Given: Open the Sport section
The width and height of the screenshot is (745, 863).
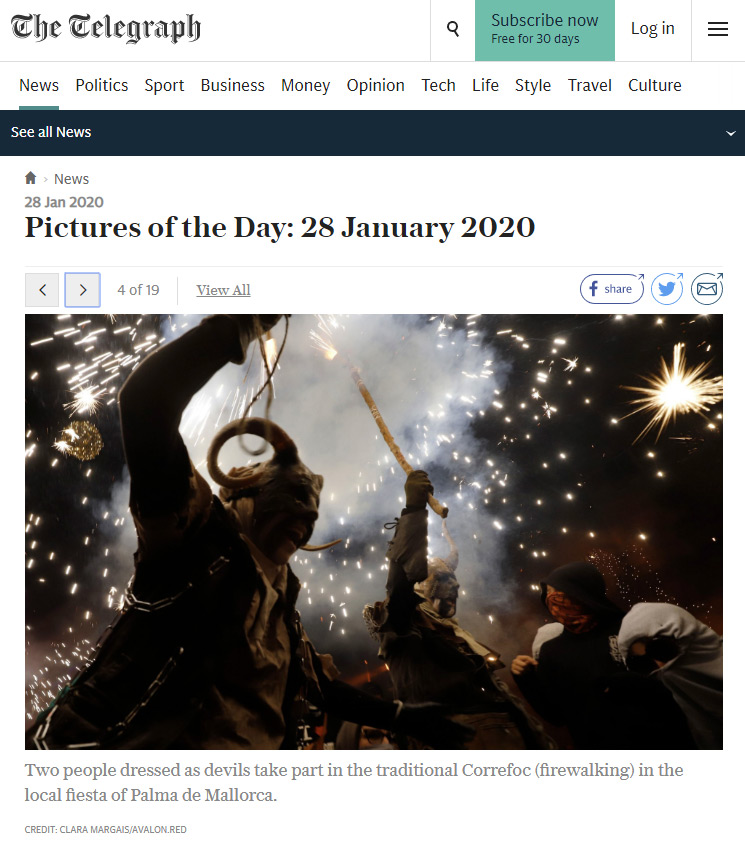Looking at the screenshot, I should 164,85.
